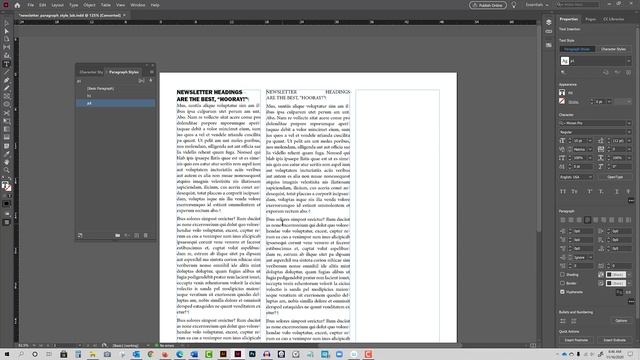The width and height of the screenshot is (640, 360).
Task: Open the leading value dropdown
Action: coord(629,141)
